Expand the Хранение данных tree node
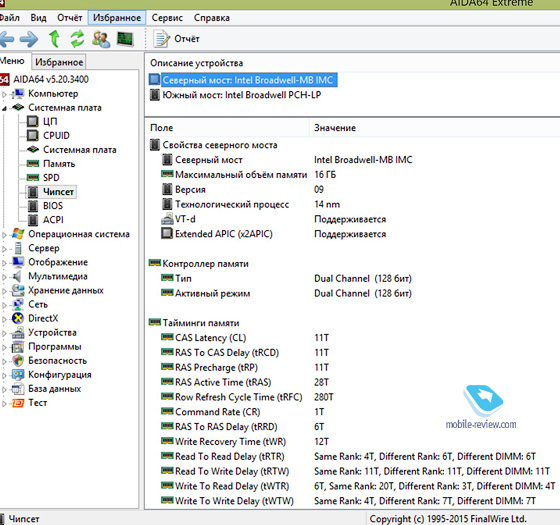The height and width of the screenshot is (525, 560). tap(4, 291)
